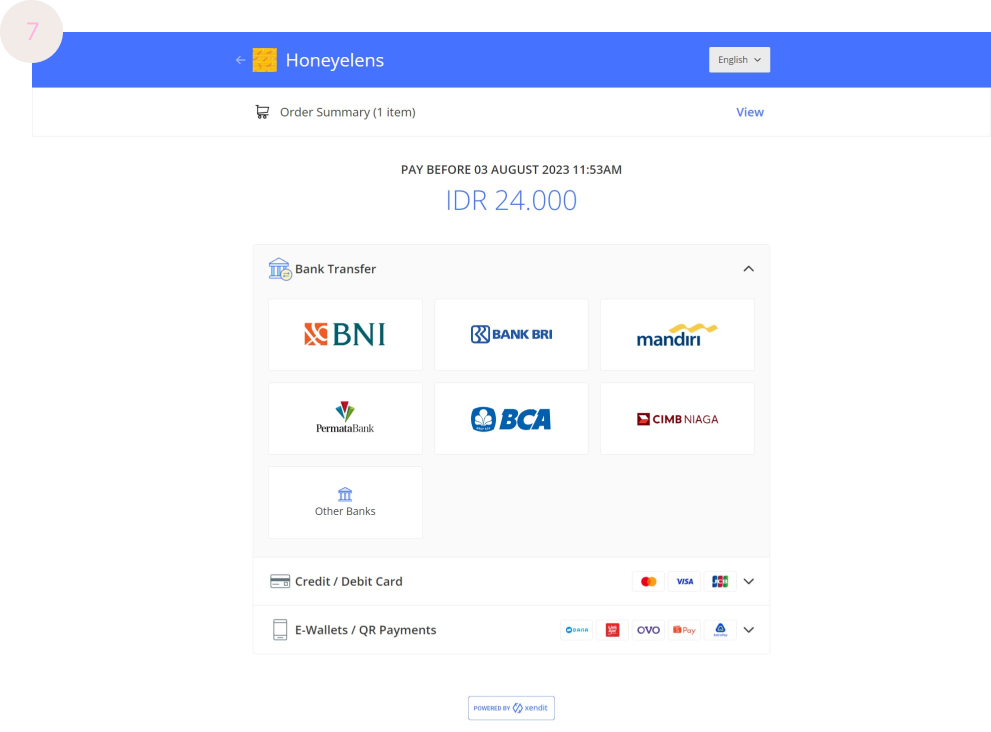Screen dimensions: 991x732
Task: Open the Other Banks option
Action: (345, 502)
